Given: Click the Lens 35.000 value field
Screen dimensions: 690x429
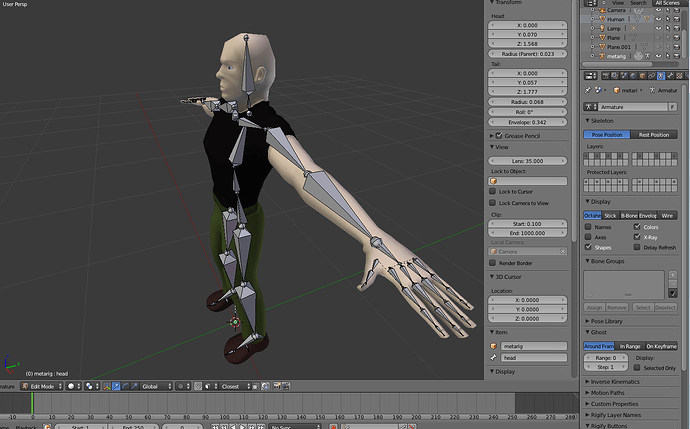Looking at the screenshot, I should [527, 161].
